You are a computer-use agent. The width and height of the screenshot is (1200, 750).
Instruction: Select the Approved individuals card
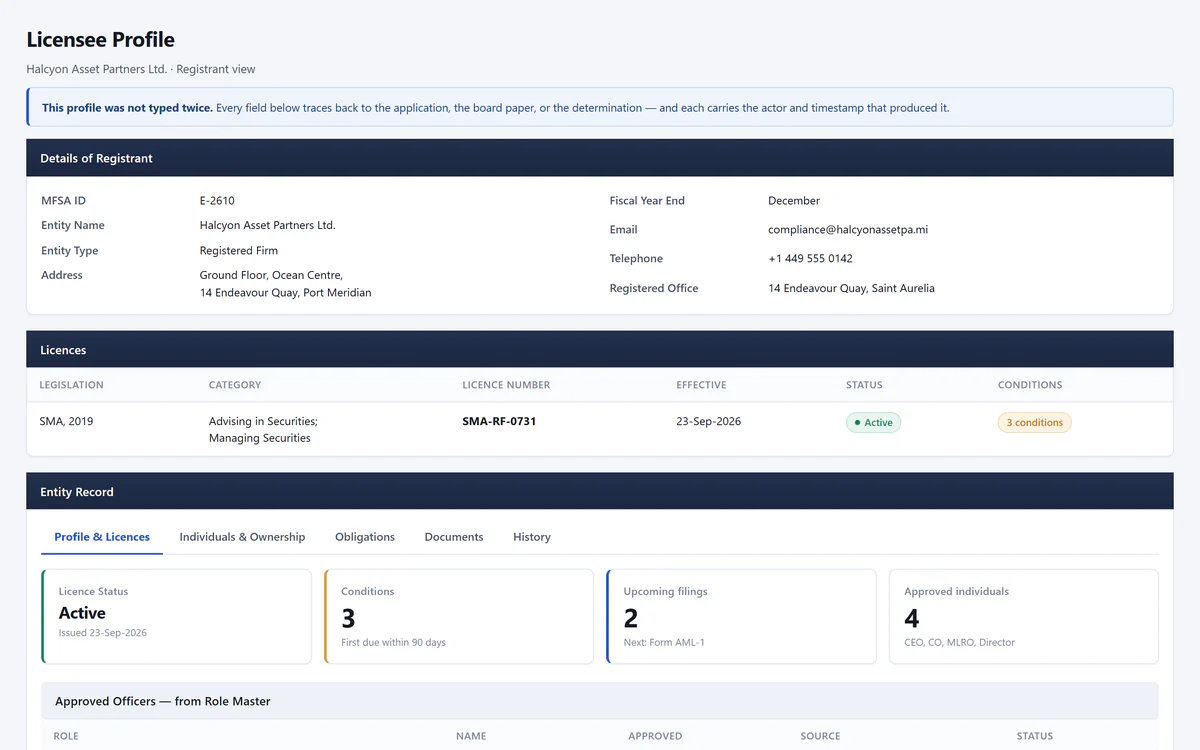click(x=1024, y=616)
